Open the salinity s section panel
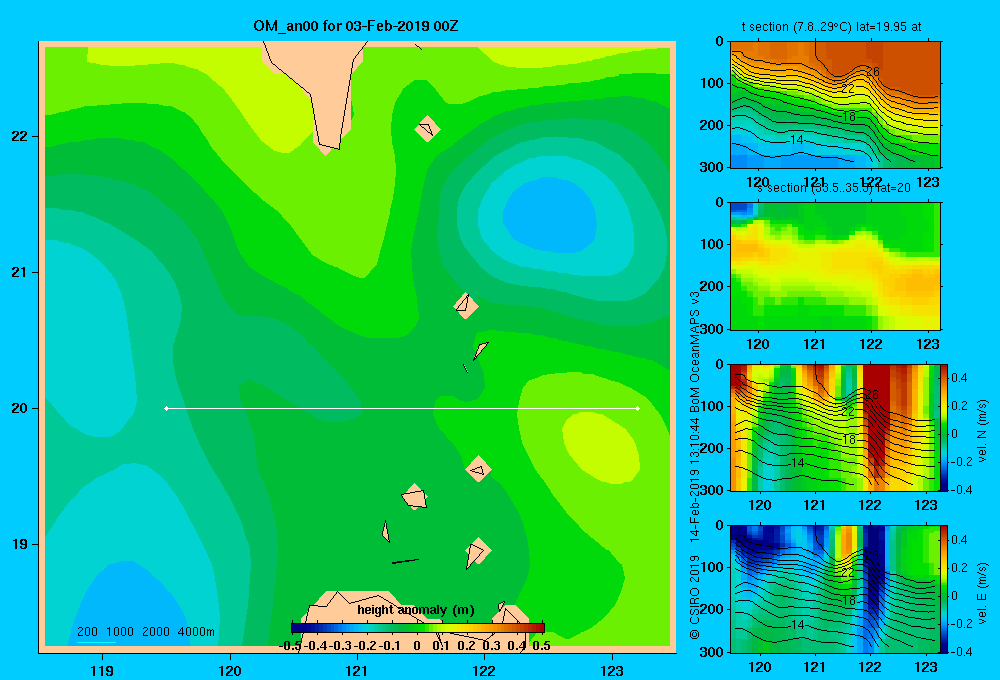Image resolution: width=1000 pixels, height=680 pixels. coord(835,266)
